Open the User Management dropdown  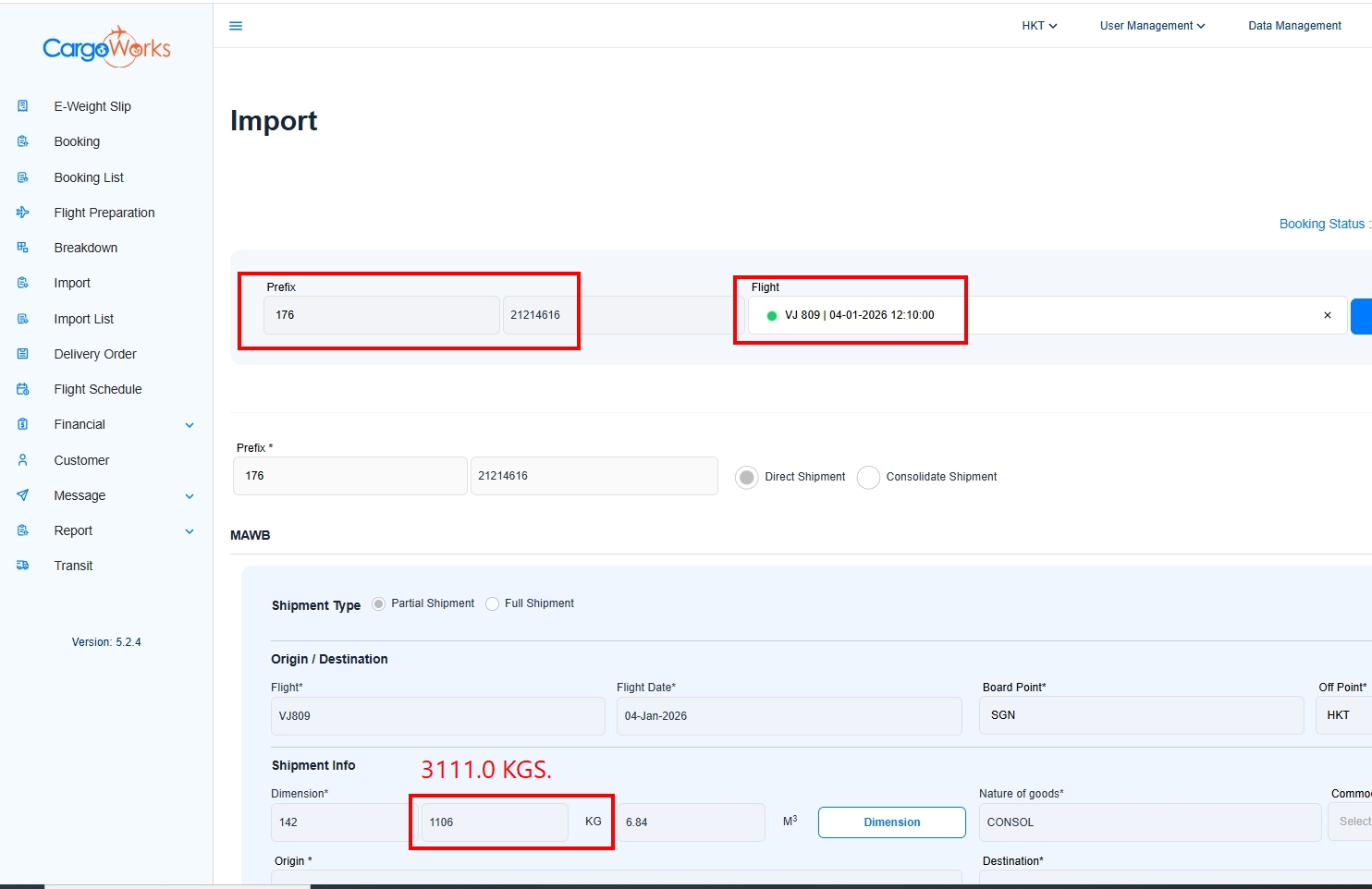[1152, 26]
